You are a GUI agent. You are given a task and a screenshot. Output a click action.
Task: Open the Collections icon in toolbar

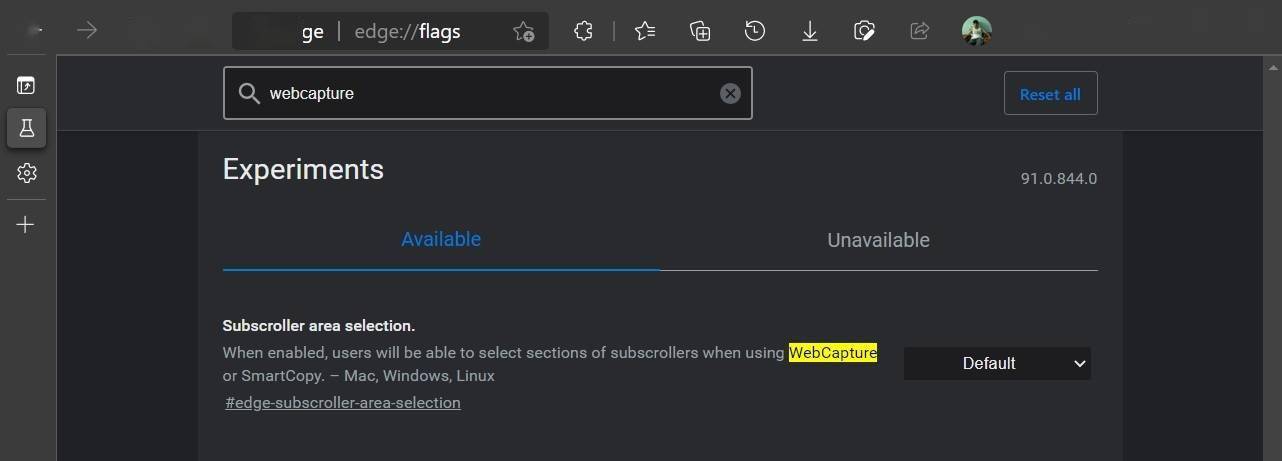click(700, 31)
